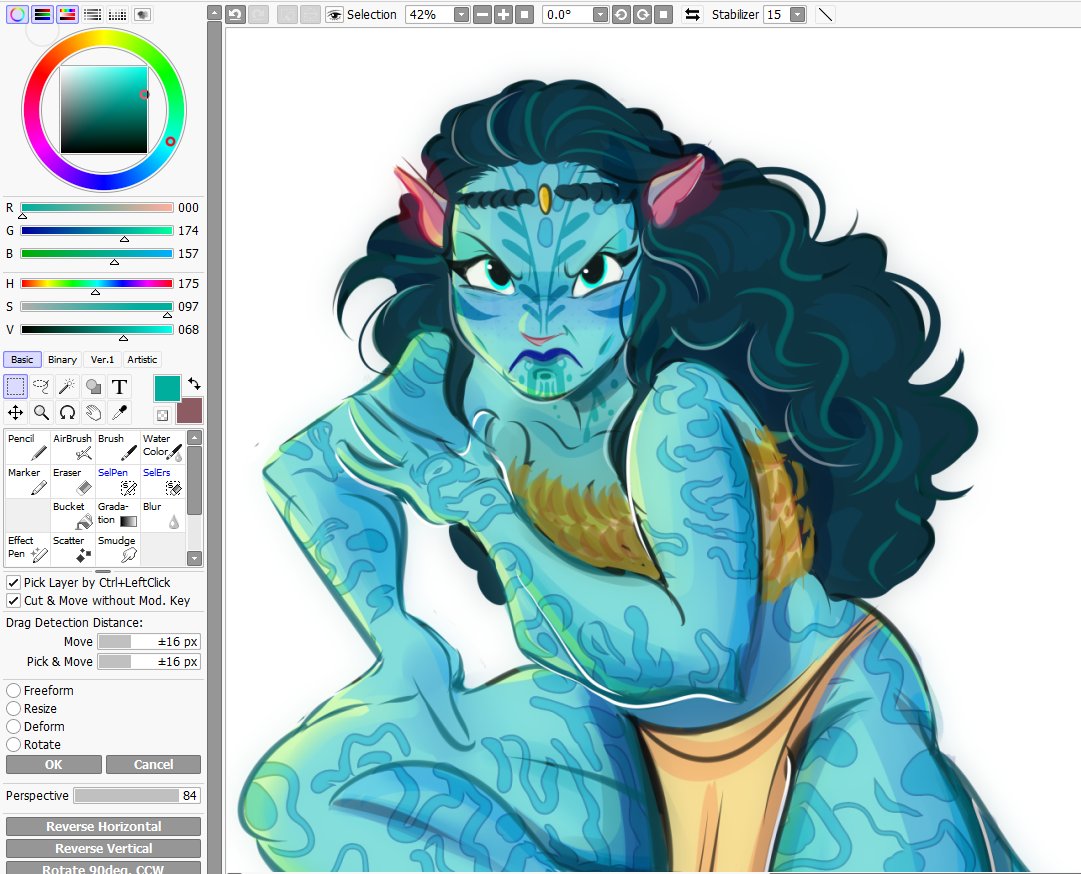Select the Move tool
The height and width of the screenshot is (874, 1081).
16,413
